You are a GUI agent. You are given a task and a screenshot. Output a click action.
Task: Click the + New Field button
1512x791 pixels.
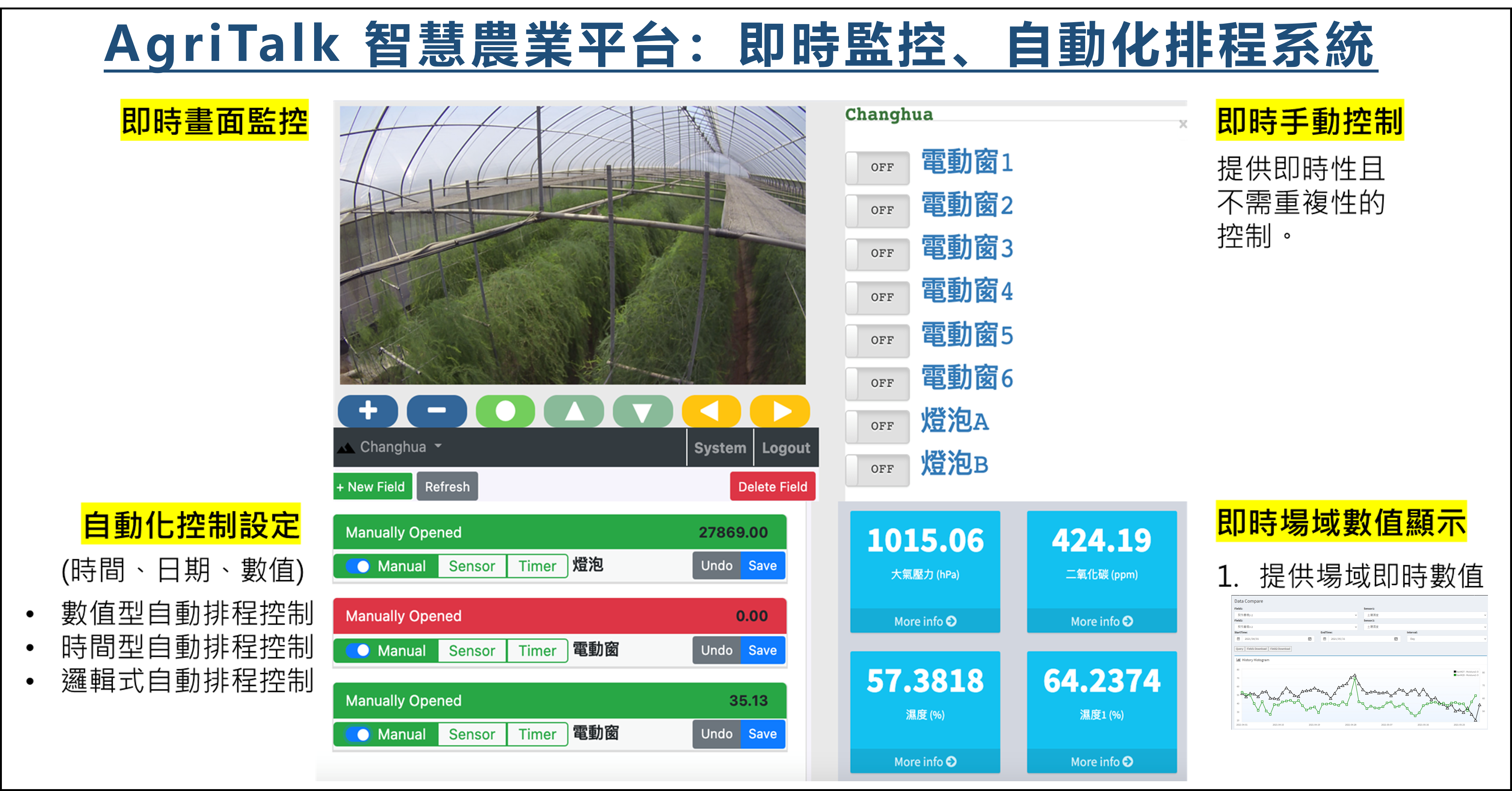click(373, 486)
